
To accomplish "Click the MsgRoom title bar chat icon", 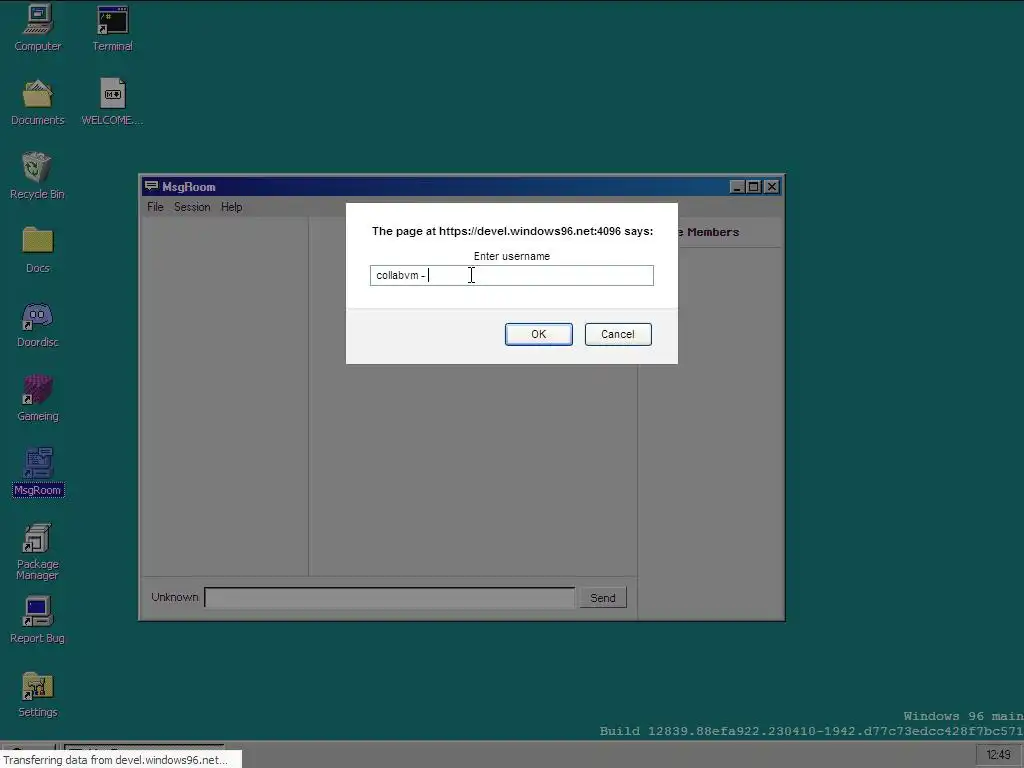I will tap(152, 187).
